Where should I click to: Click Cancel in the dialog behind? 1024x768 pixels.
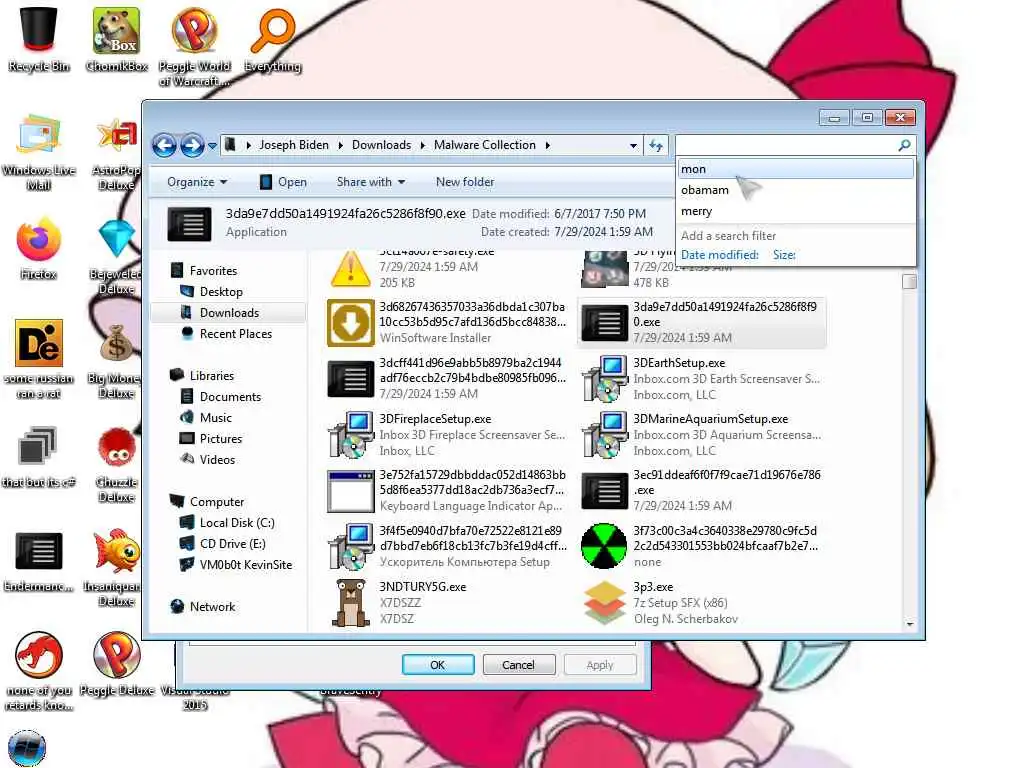[519, 665]
